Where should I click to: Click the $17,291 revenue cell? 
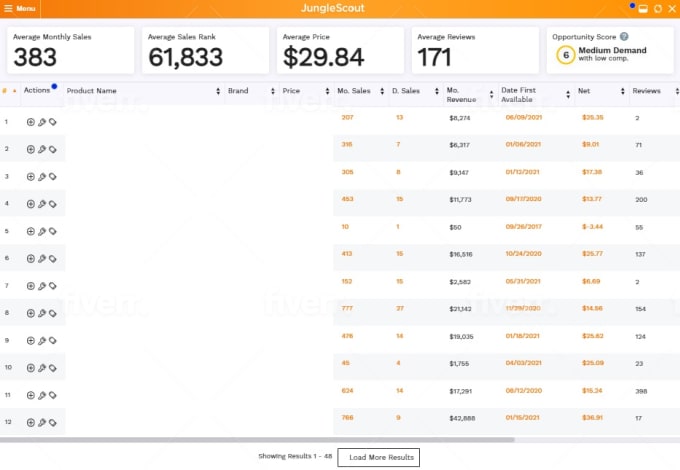(460, 391)
